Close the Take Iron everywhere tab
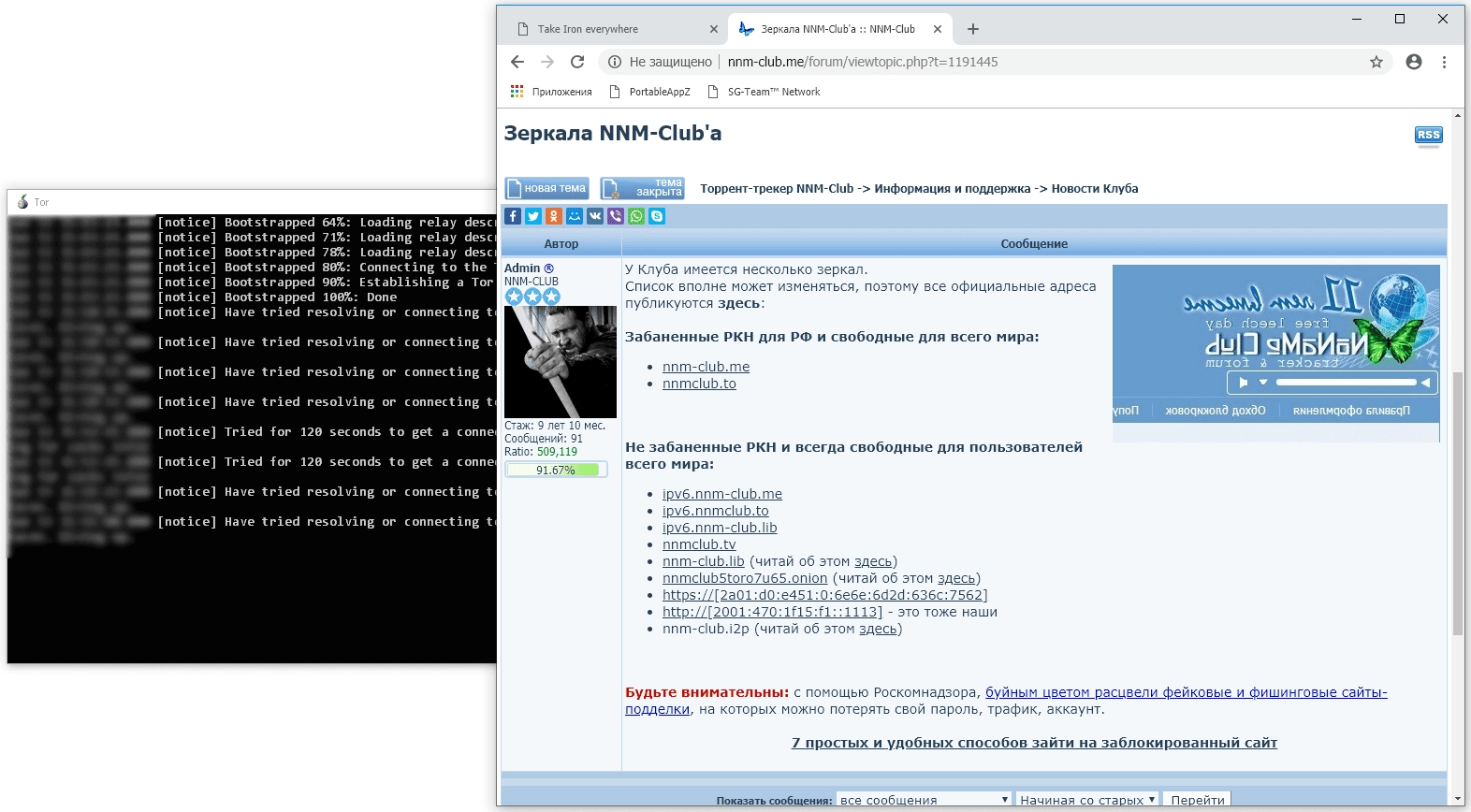Screen dimensions: 1471x812 pyautogui.click(x=714, y=29)
